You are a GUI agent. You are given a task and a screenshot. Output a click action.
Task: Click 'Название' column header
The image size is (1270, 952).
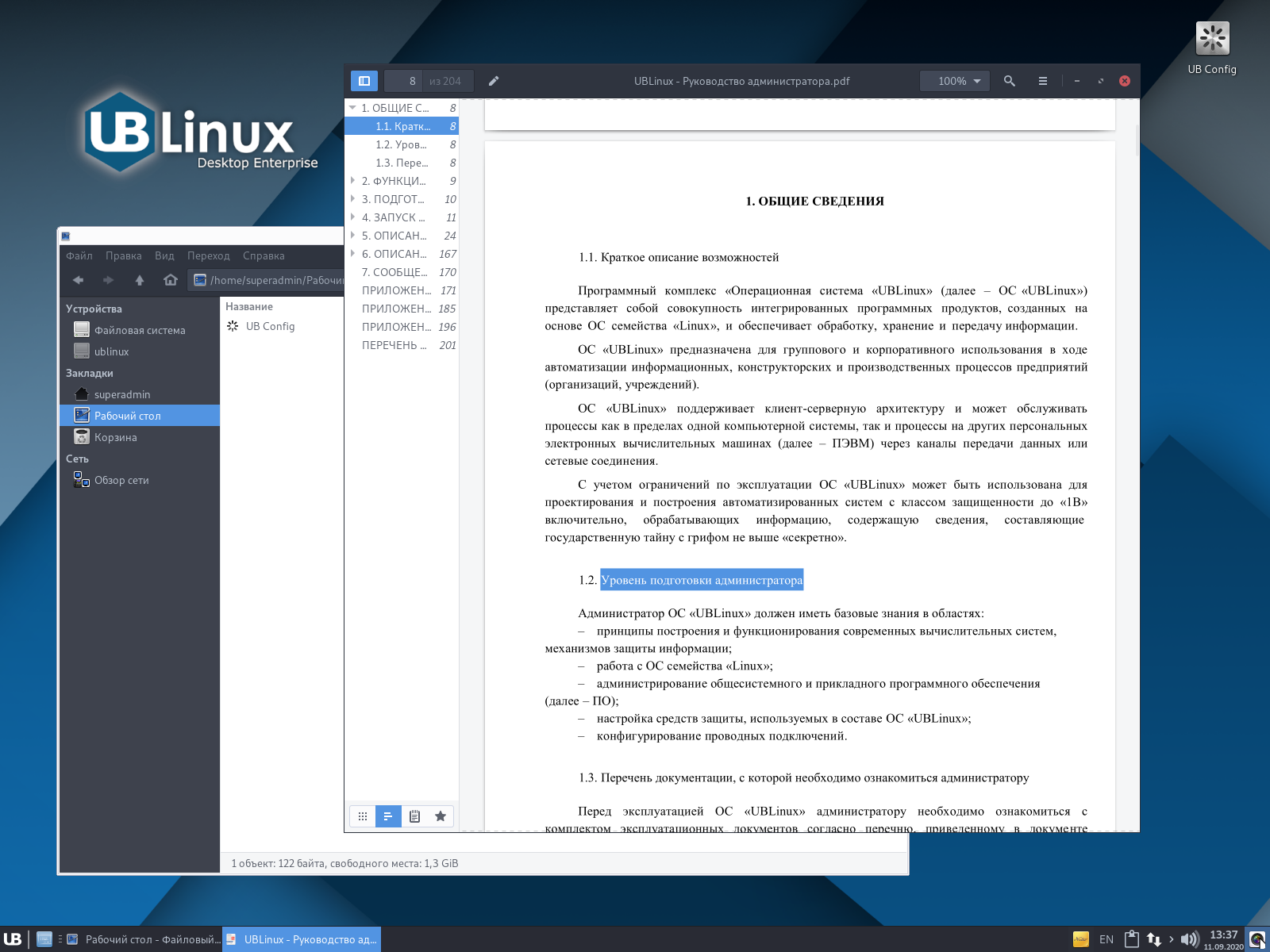(x=249, y=306)
